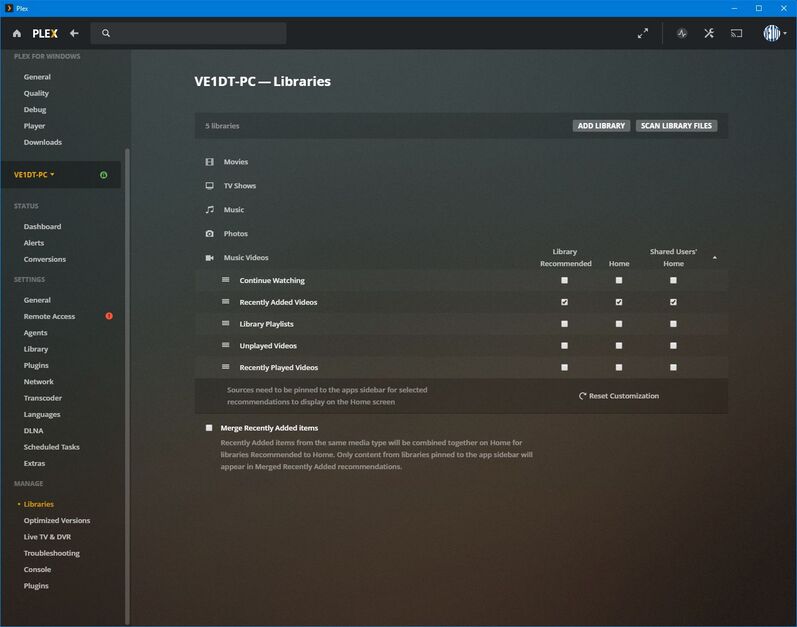Open Player under Plex for Windows
The image size is (797, 627).
(34, 126)
